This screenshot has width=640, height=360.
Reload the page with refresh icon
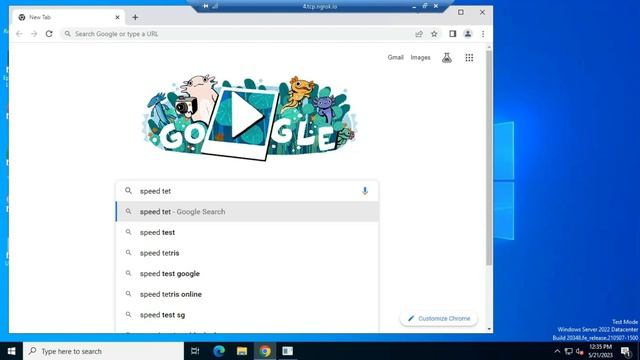49,34
